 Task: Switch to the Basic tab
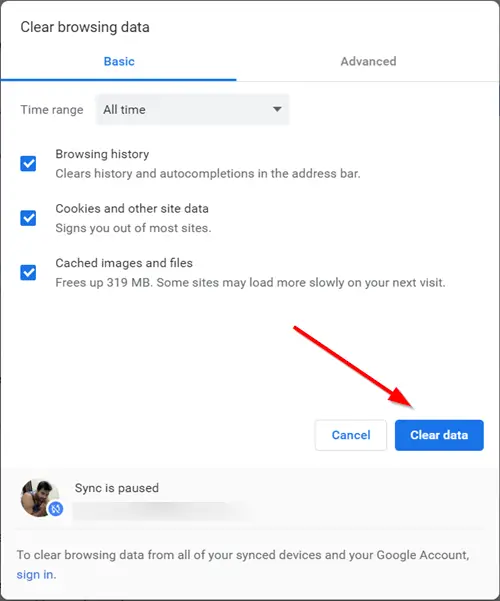(119, 61)
